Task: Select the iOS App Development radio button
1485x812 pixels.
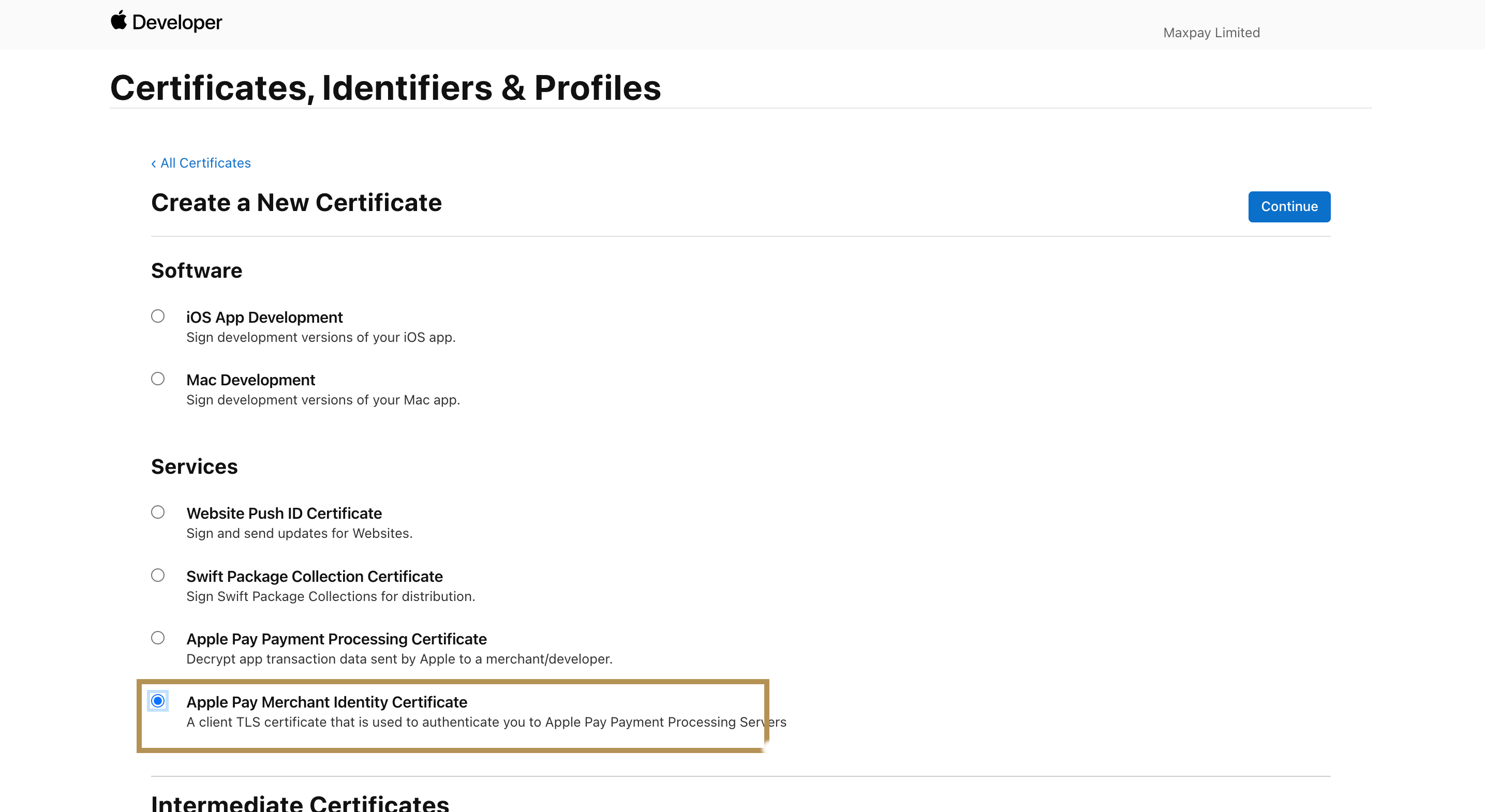Action: (157, 316)
